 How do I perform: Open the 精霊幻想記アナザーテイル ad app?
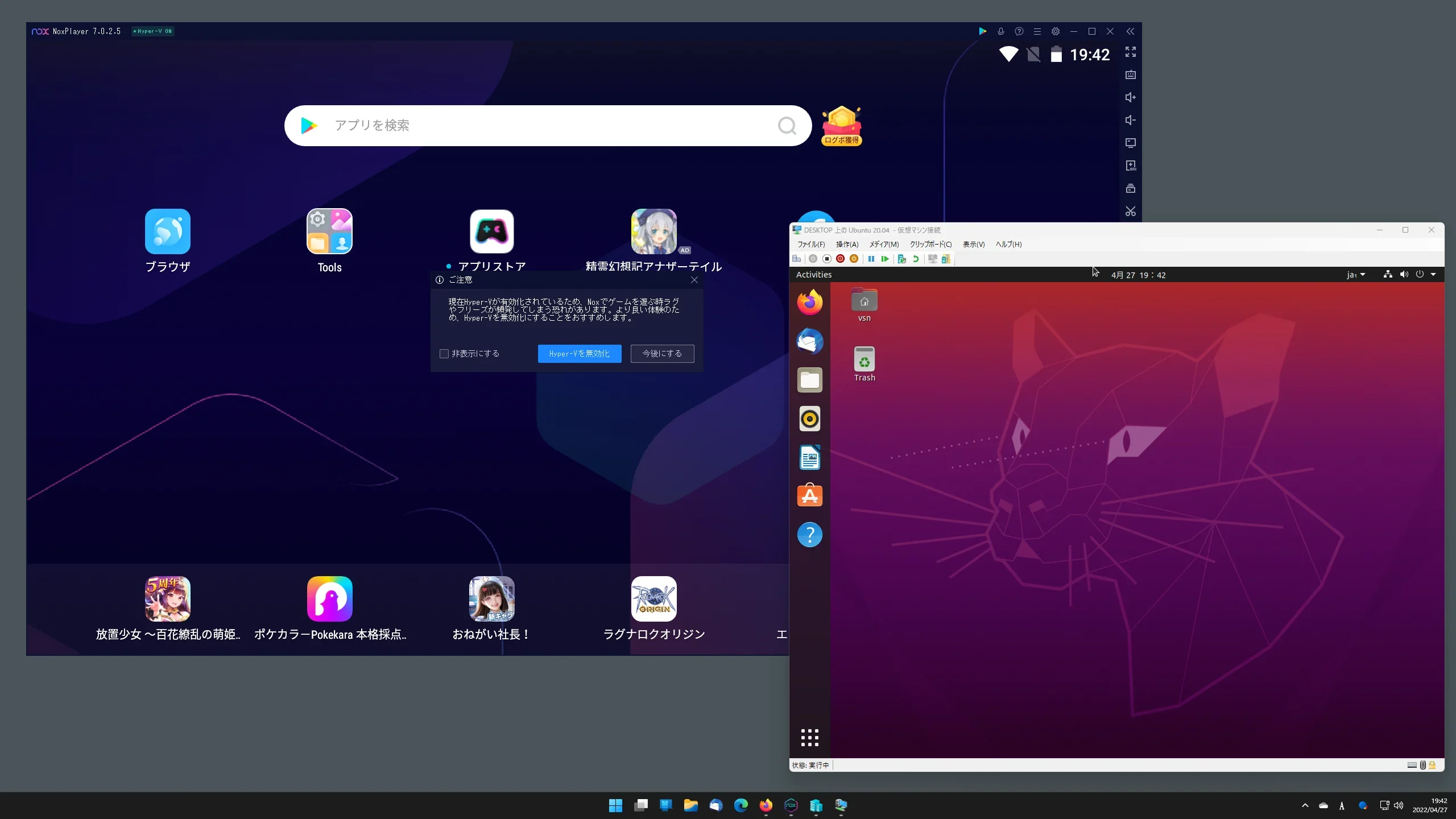[654, 231]
